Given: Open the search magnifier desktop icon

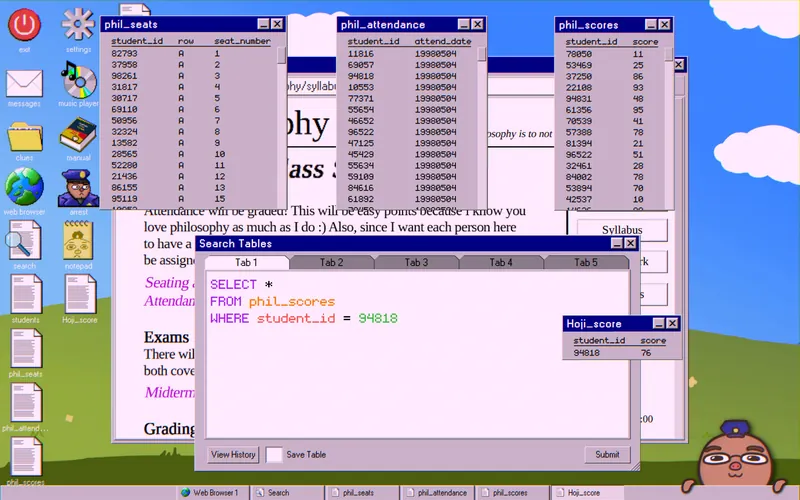Looking at the screenshot, I should pyautogui.click(x=24, y=241).
